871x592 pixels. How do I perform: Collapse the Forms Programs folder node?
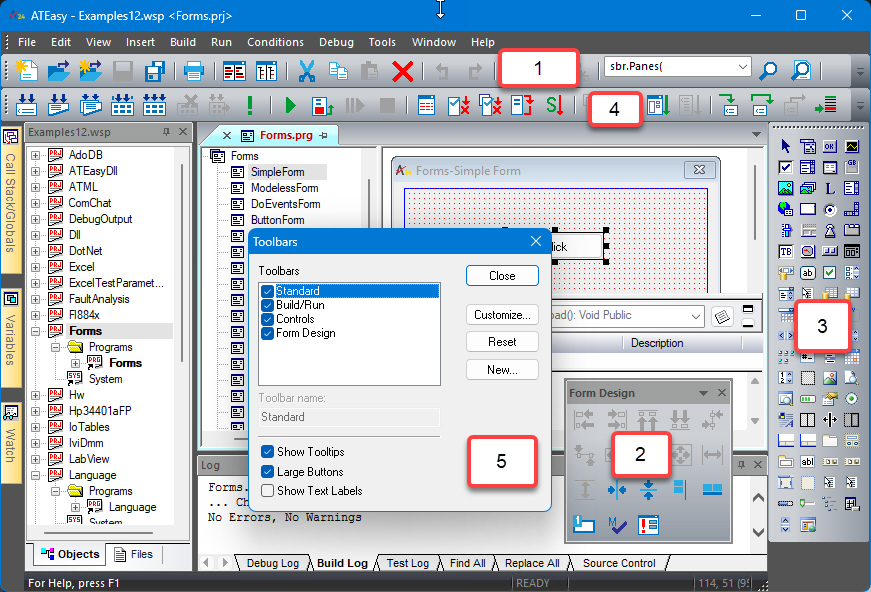pyautogui.click(x=55, y=347)
